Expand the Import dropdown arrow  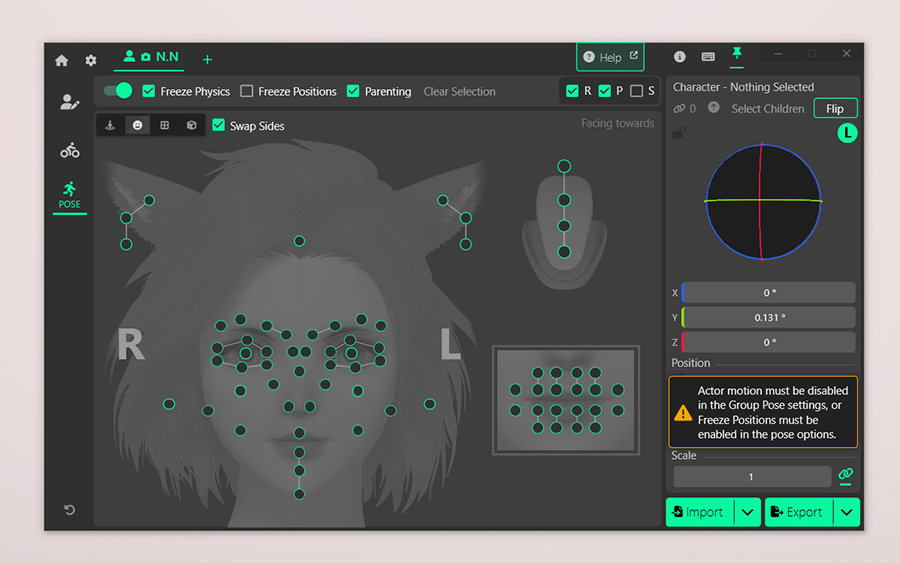click(x=748, y=512)
